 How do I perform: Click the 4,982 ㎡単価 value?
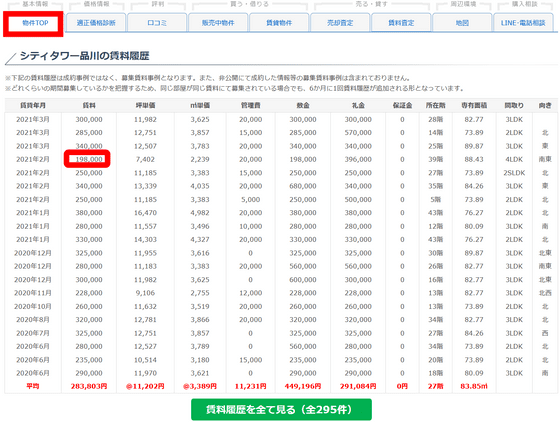tap(200, 213)
